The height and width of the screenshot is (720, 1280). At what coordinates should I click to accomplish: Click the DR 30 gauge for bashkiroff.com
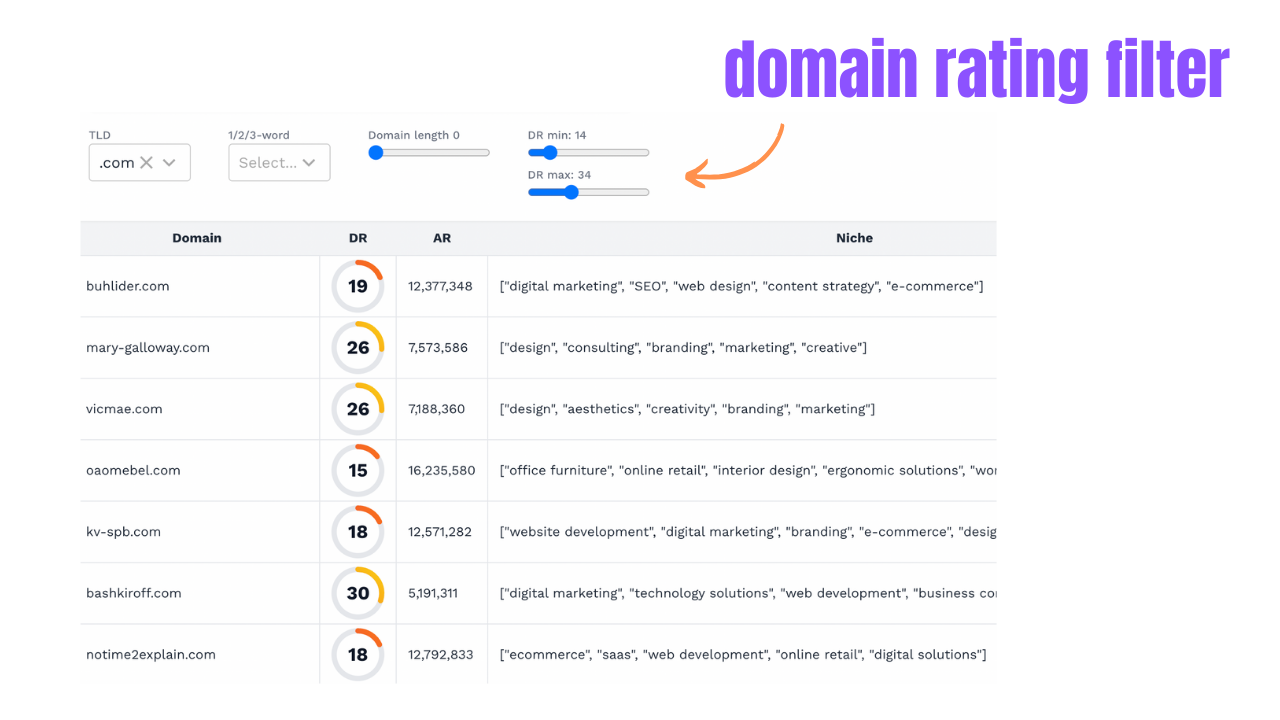click(358, 593)
